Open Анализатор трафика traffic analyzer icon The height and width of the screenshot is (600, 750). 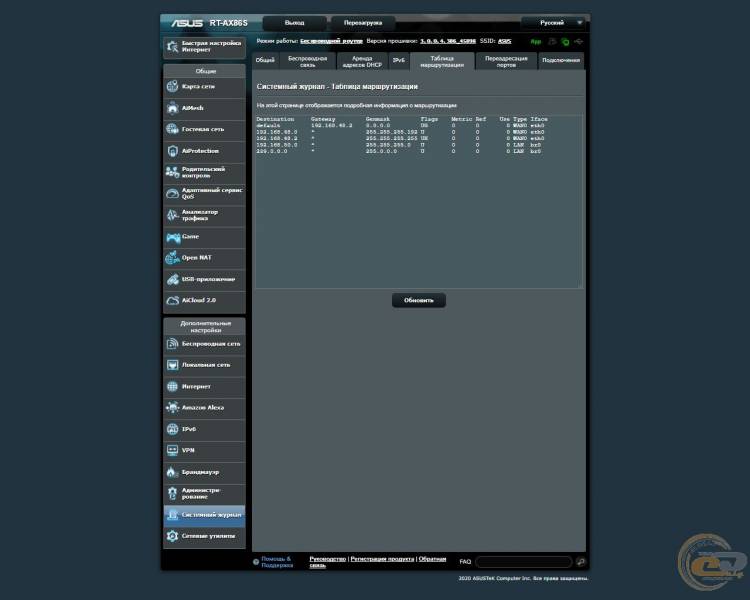click(x=172, y=215)
